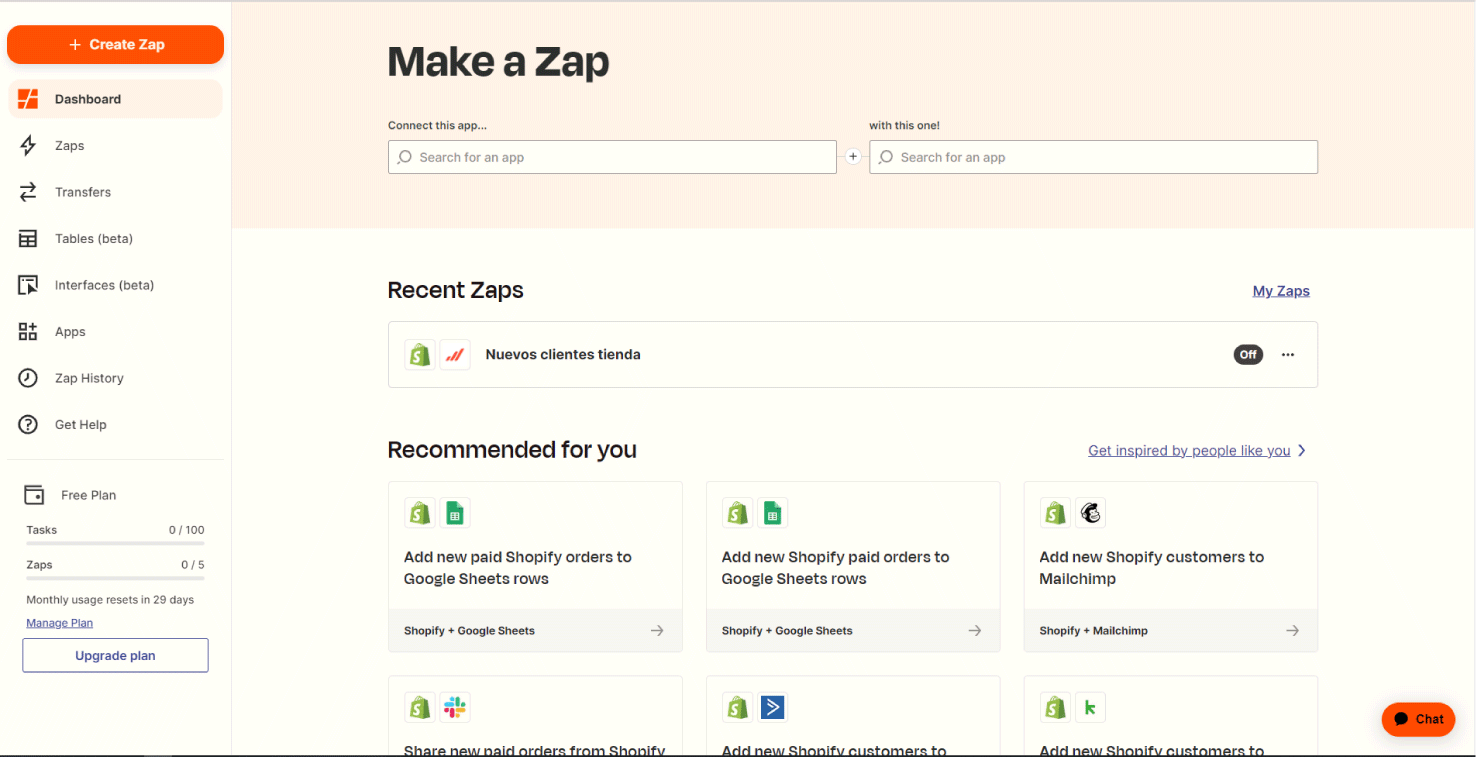The height and width of the screenshot is (757, 1476).
Task: Click the Zap History clock icon
Action: point(28,378)
